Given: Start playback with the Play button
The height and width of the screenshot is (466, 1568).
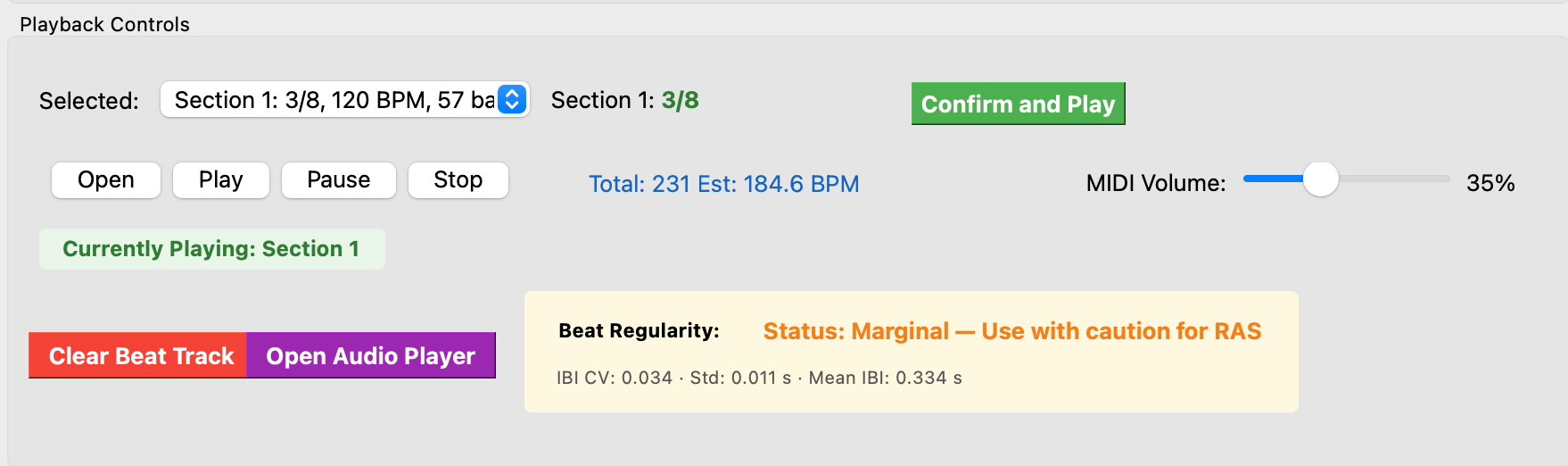Looking at the screenshot, I should point(221,180).
